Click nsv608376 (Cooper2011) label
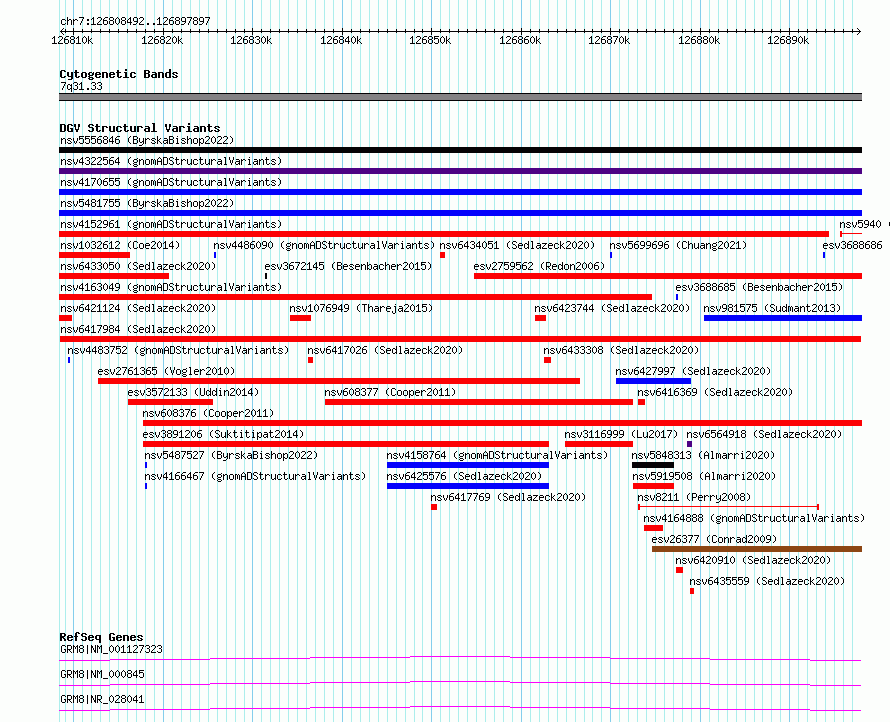This screenshot has width=890, height=722. pos(208,413)
